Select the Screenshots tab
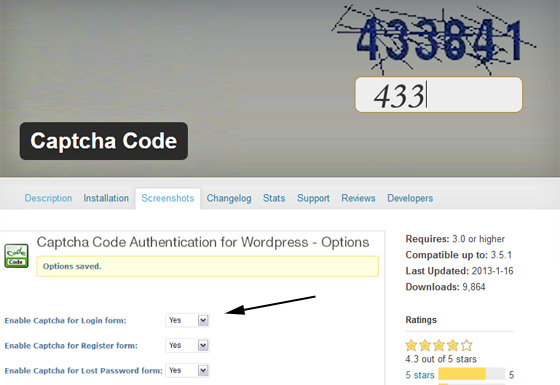This screenshot has height=385, width=560. tap(168, 198)
